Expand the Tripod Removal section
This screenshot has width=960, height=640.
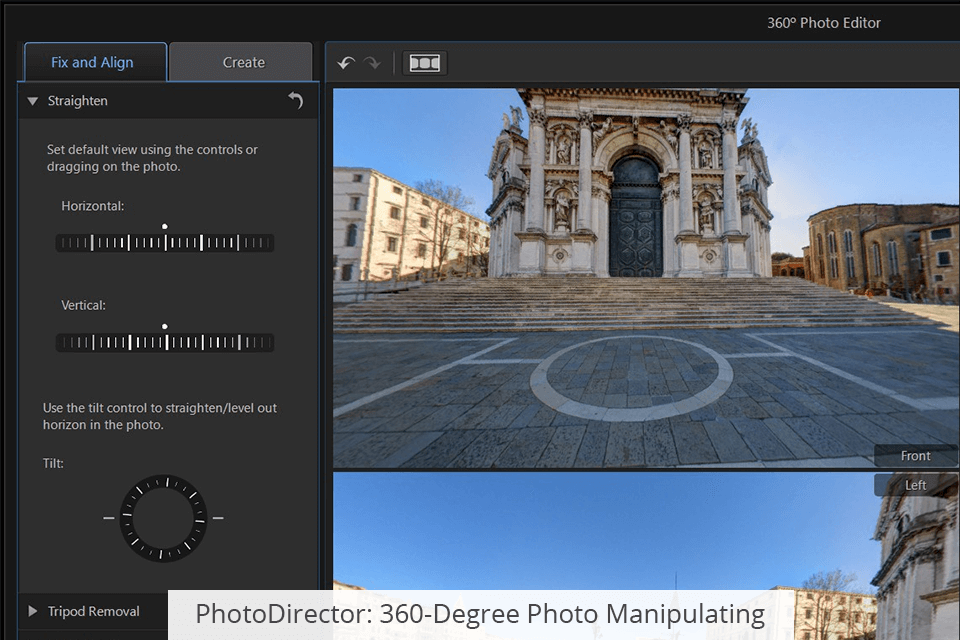33,611
